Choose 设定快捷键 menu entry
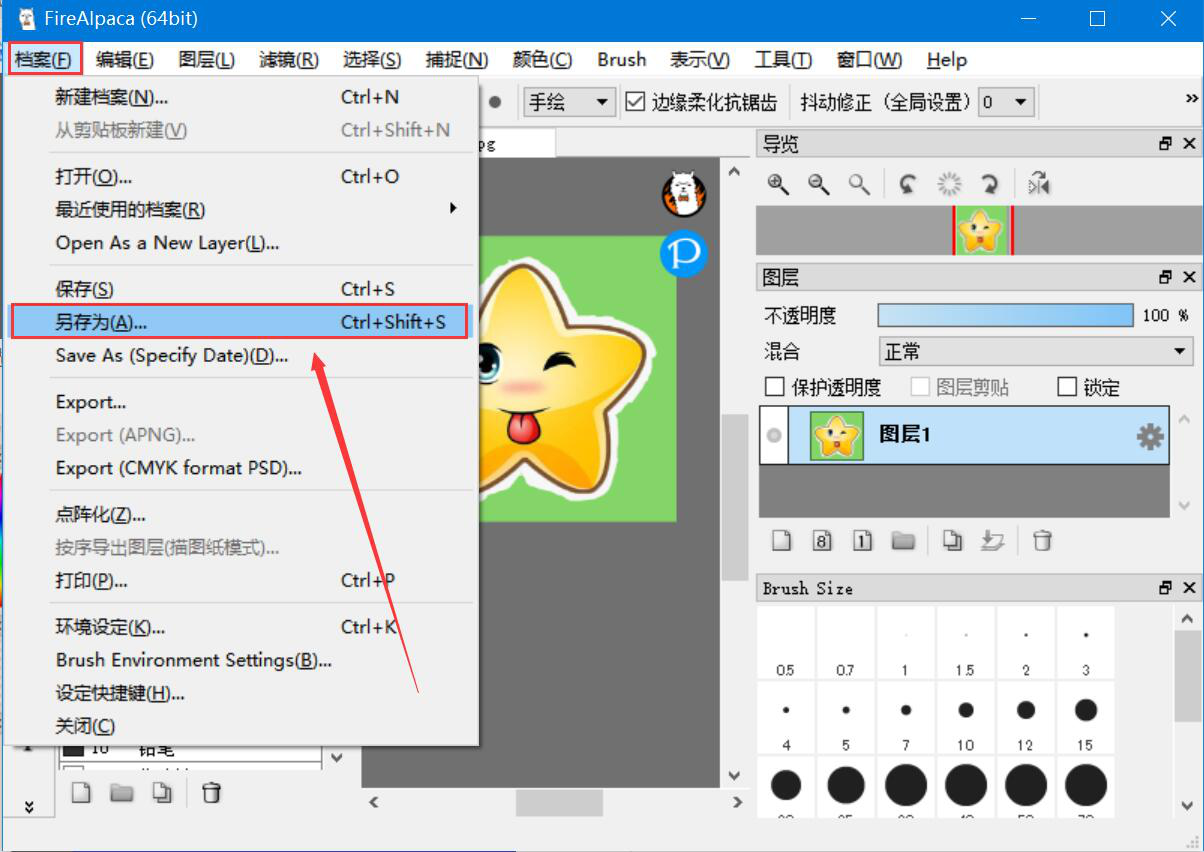Image resolution: width=1204 pixels, height=852 pixels. pyautogui.click(x=241, y=693)
